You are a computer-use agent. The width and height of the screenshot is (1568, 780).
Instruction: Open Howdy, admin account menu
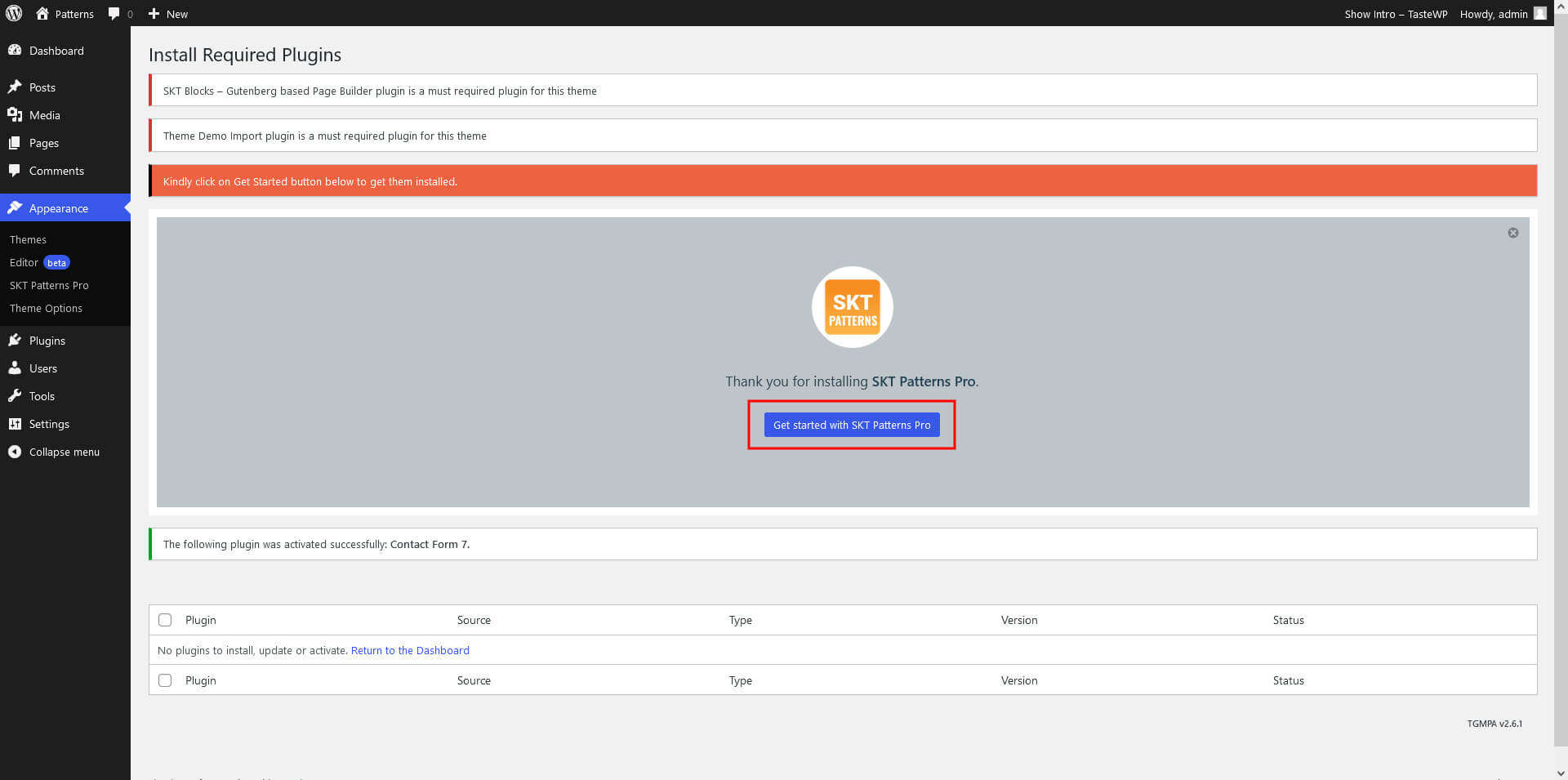[1503, 14]
